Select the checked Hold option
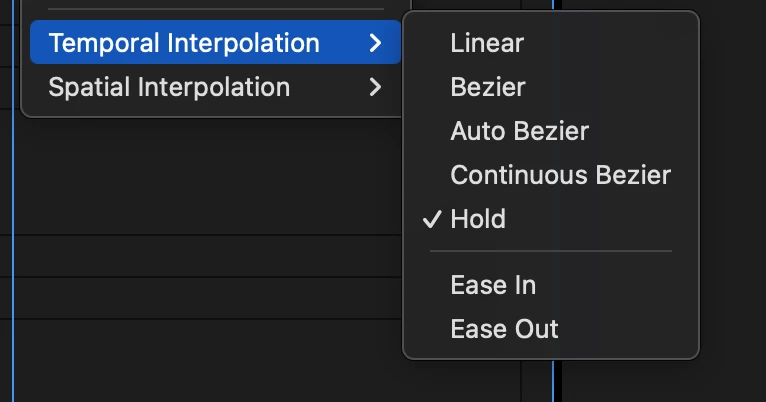This screenshot has width=766, height=402. 478,219
